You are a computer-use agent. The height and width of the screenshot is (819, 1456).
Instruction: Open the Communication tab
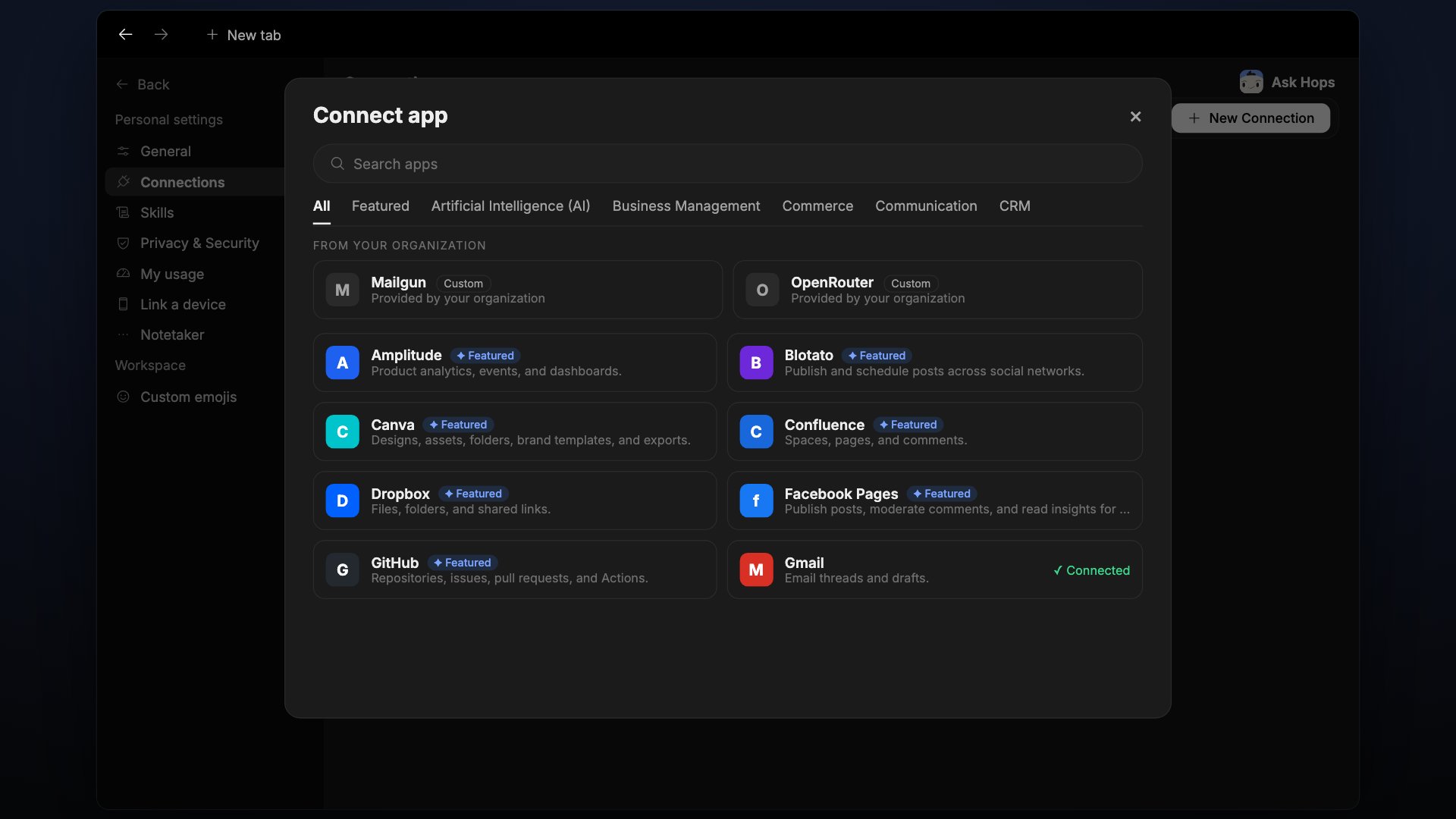(926, 206)
